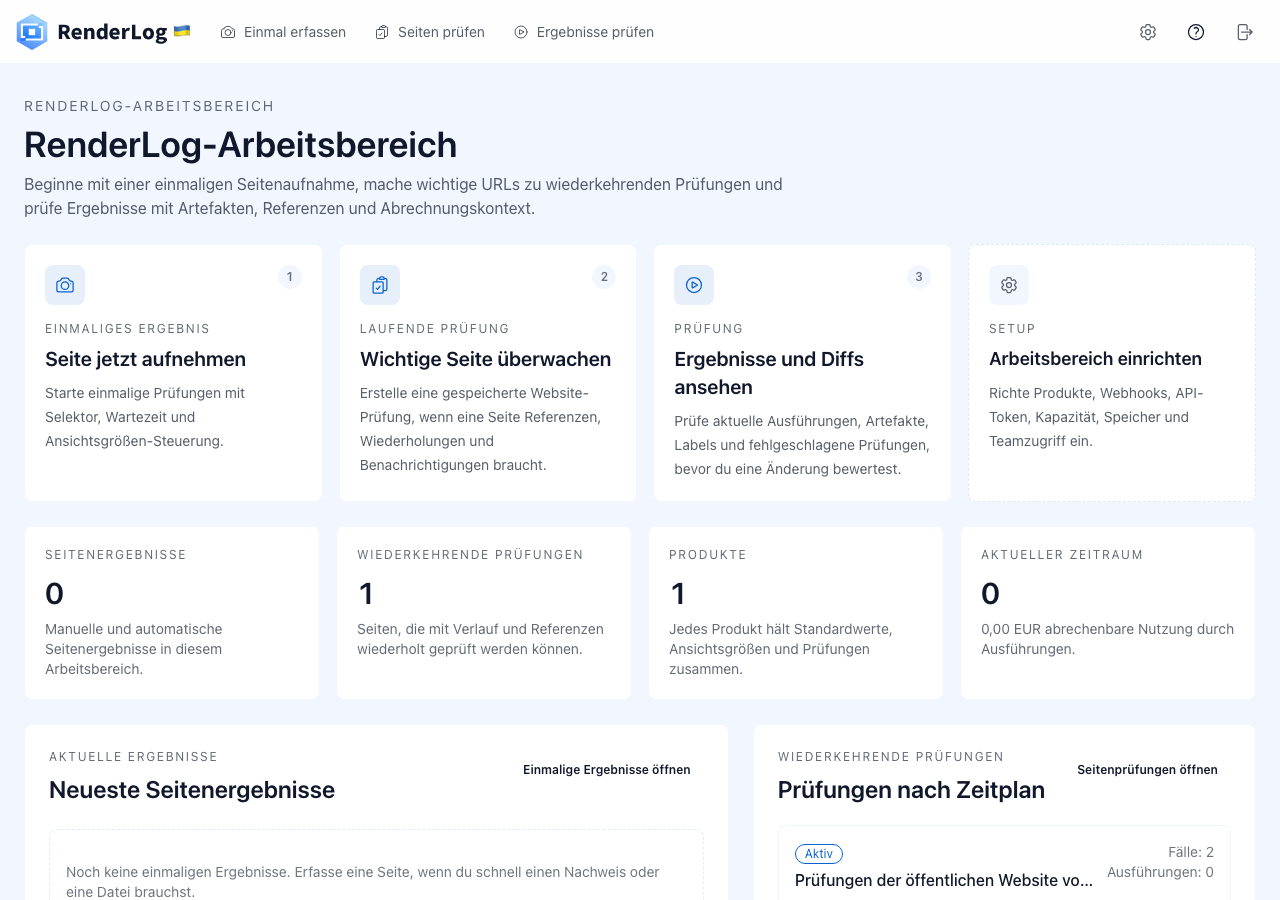
Task: Open help with the question mark icon
Action: (1196, 32)
